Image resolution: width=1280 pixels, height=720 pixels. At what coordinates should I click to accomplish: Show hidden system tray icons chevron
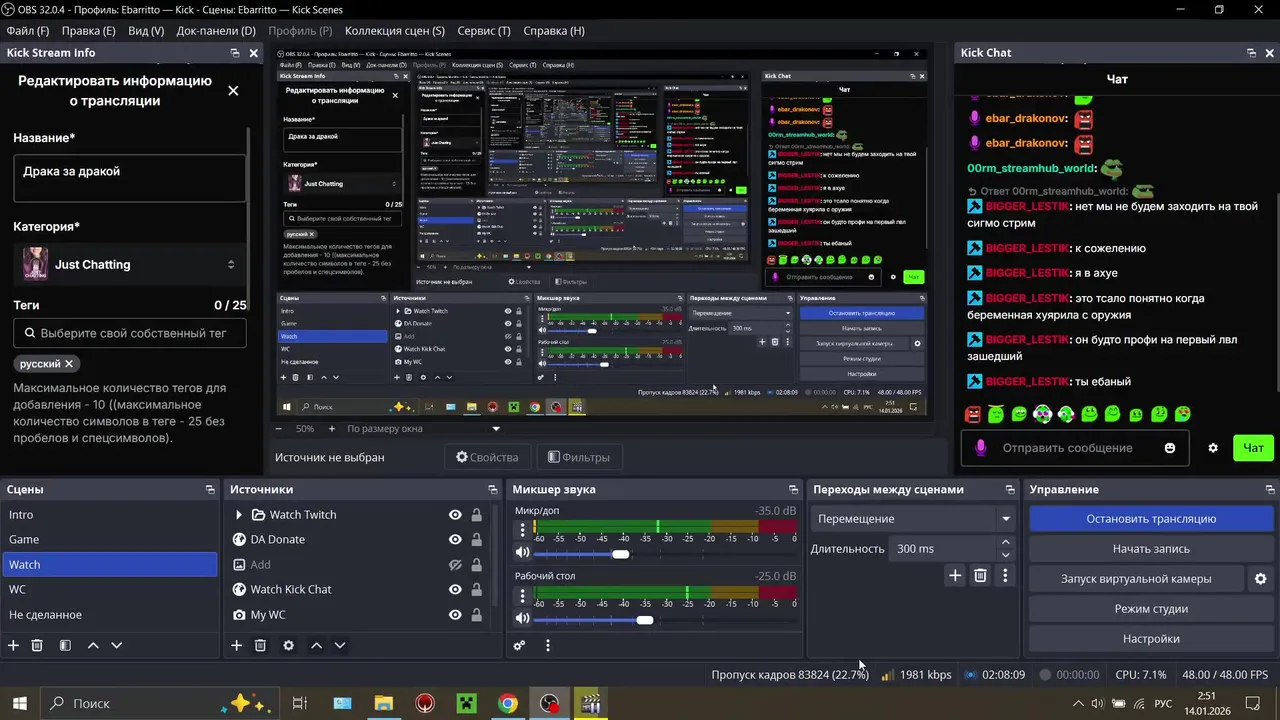coord(1077,703)
